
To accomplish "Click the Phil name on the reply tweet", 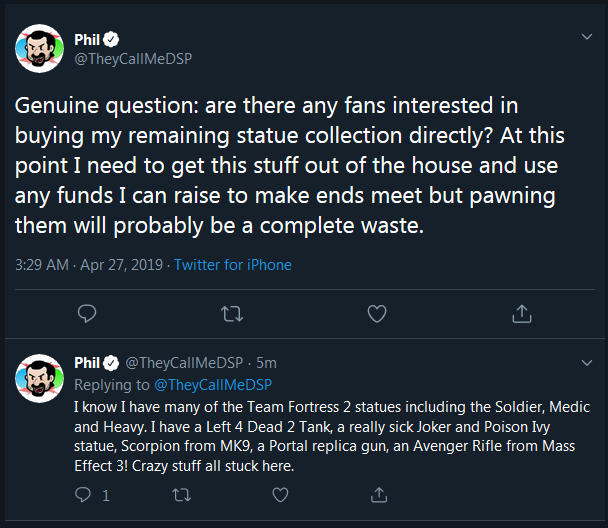I will 87,363.
